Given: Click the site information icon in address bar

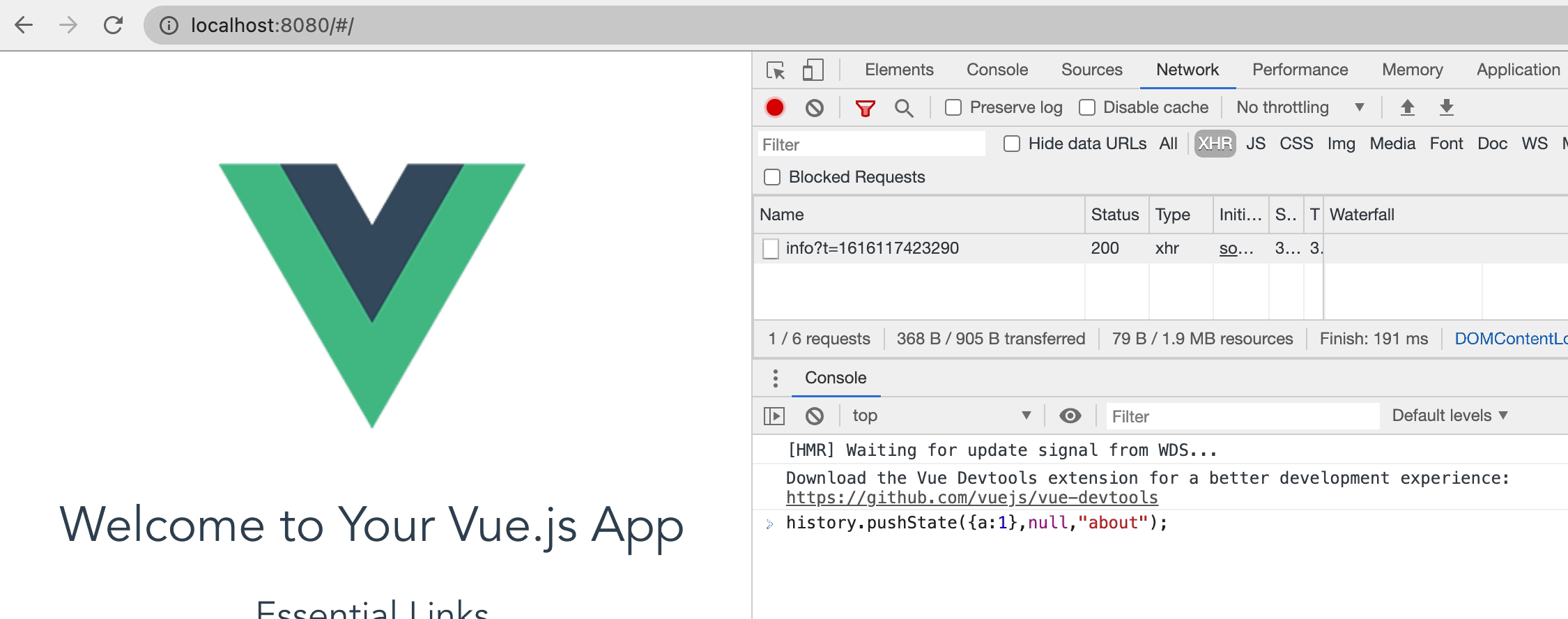Looking at the screenshot, I should pyautogui.click(x=169, y=26).
